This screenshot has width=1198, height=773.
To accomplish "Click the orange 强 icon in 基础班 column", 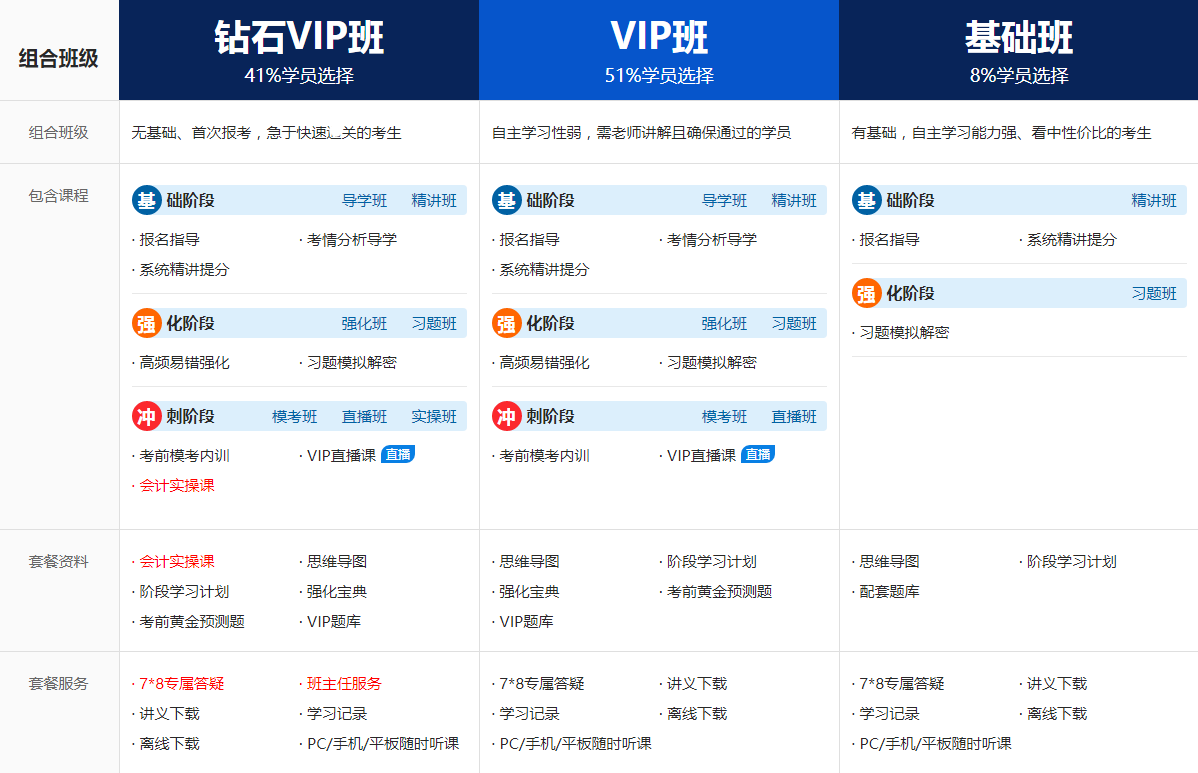I will [867, 293].
